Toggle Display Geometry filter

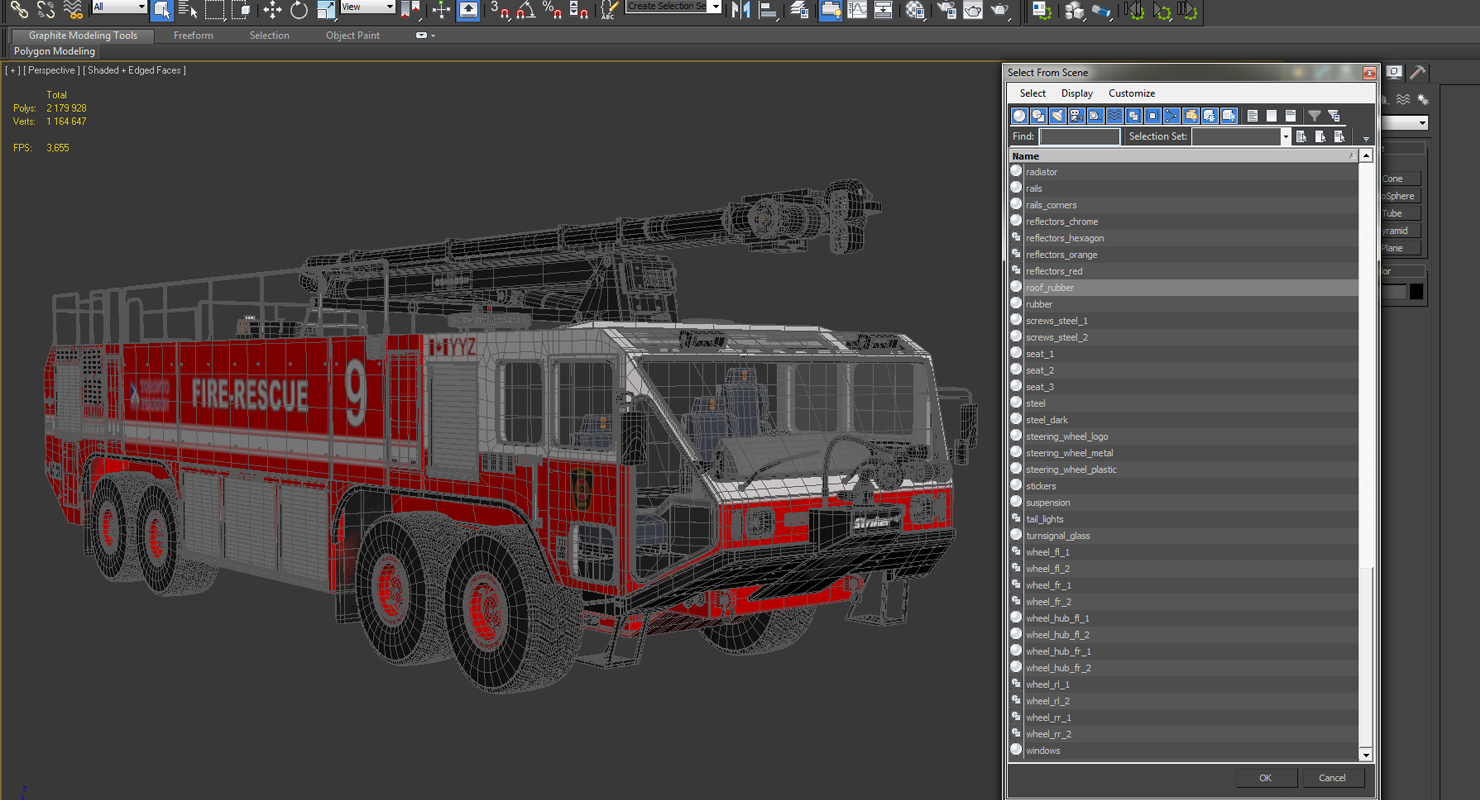(1019, 116)
